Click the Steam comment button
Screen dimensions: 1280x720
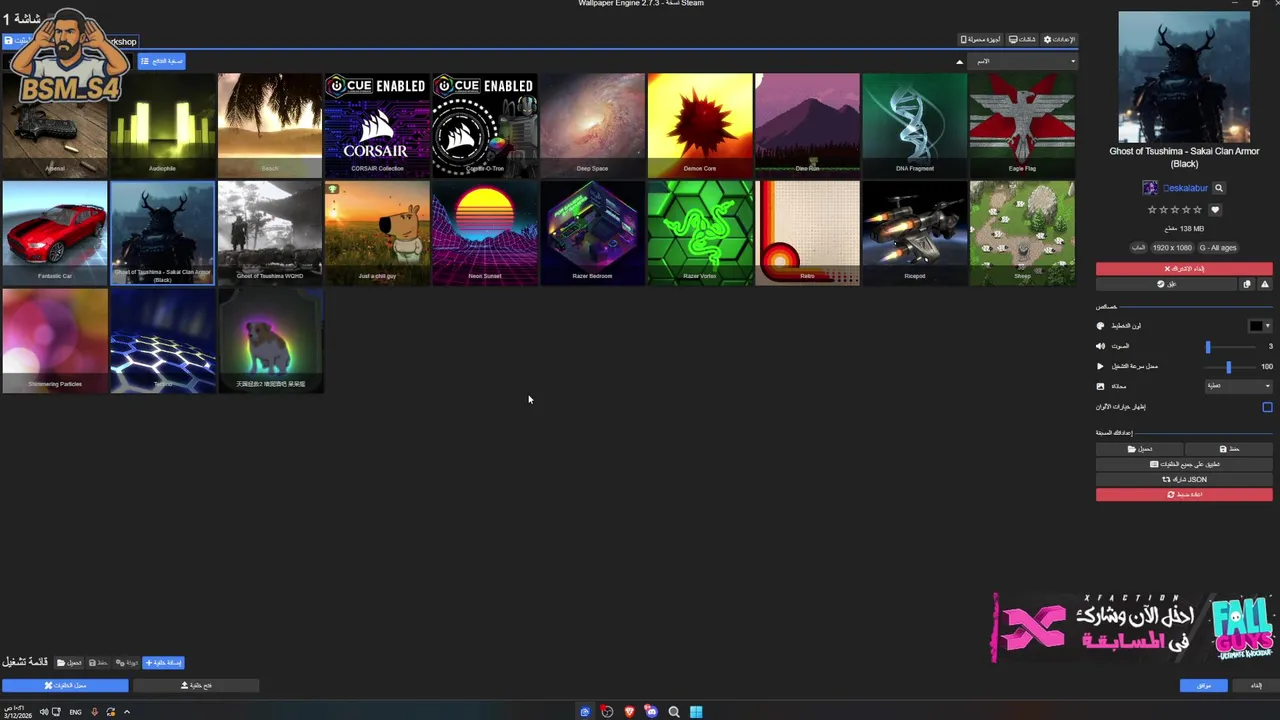tap(1166, 284)
